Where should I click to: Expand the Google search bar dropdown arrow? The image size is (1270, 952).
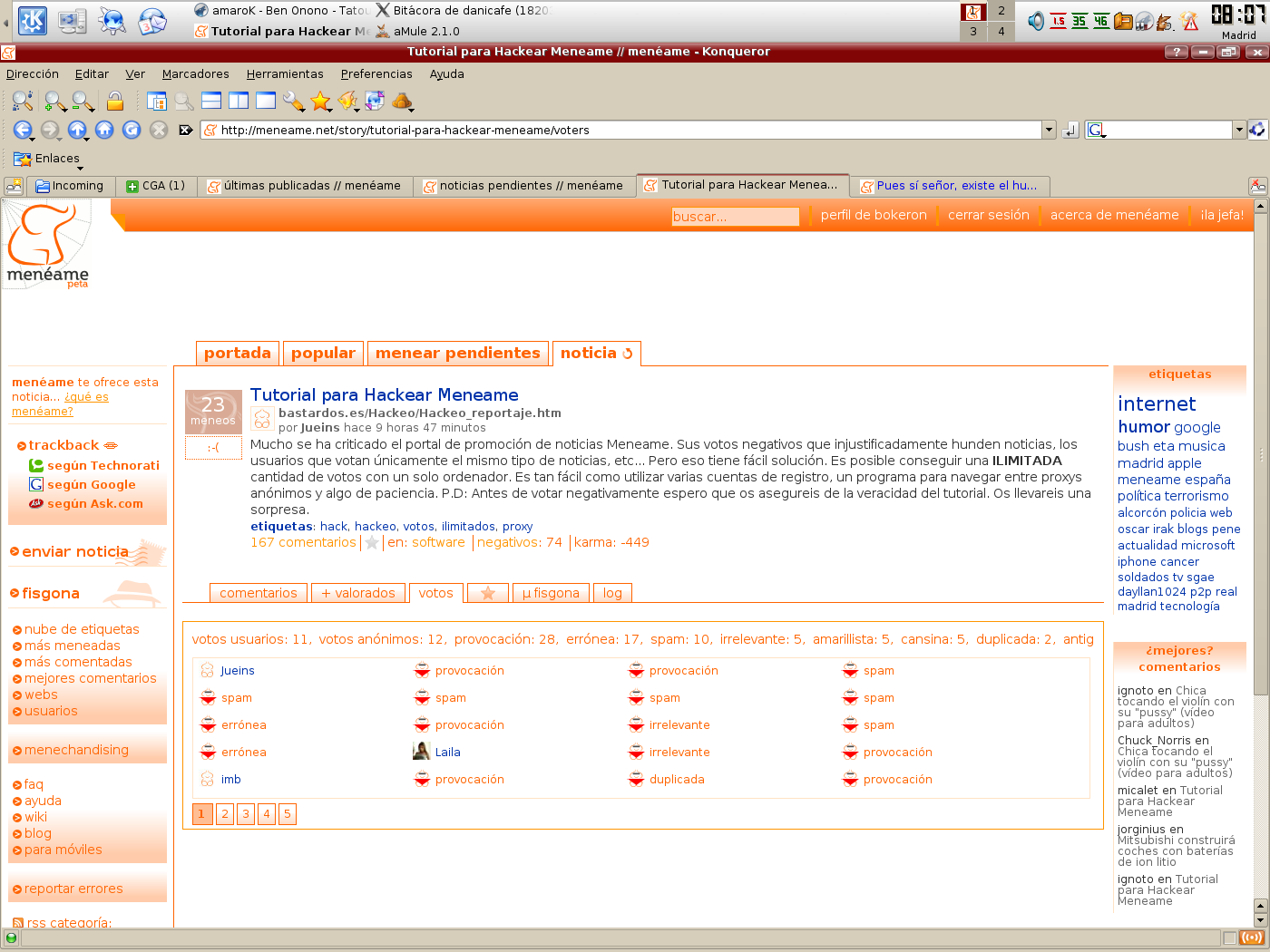pos(1238,131)
